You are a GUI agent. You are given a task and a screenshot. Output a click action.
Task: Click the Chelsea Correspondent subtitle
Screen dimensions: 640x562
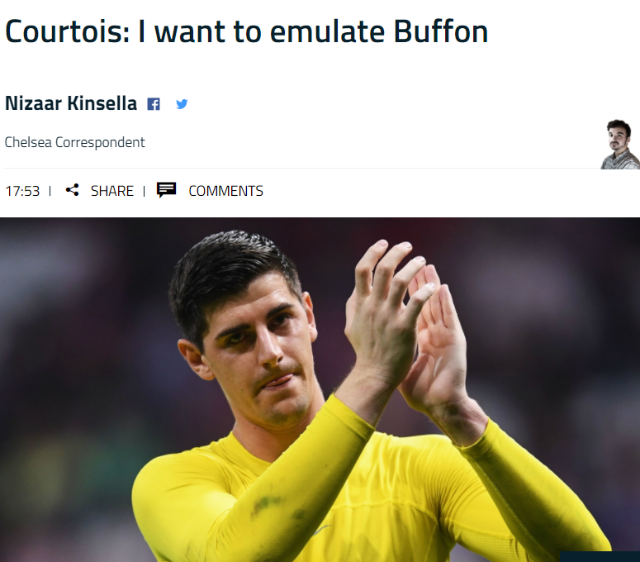coord(75,142)
